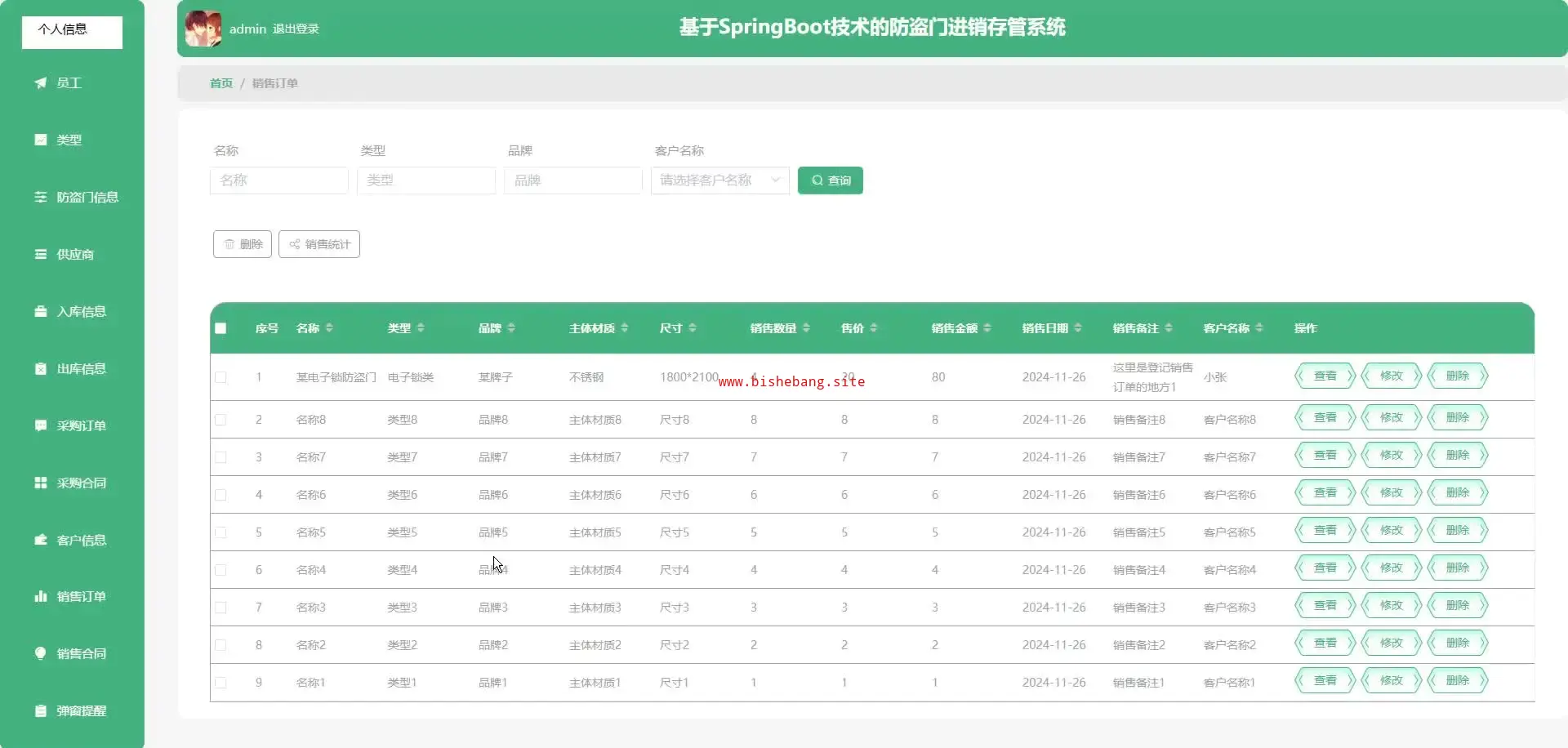
Task: Open the 请选择客户名称 dropdown
Action: 719,180
